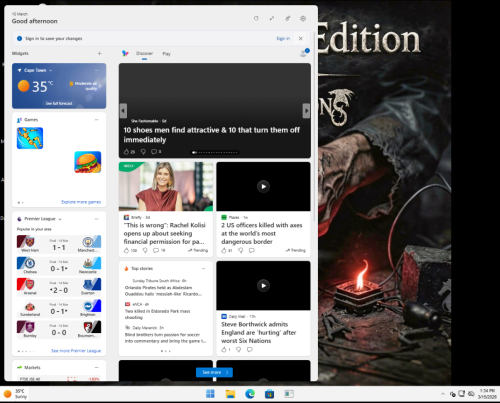Add a new widget with plus icon
This screenshot has width=500, height=403.
click(x=99, y=53)
